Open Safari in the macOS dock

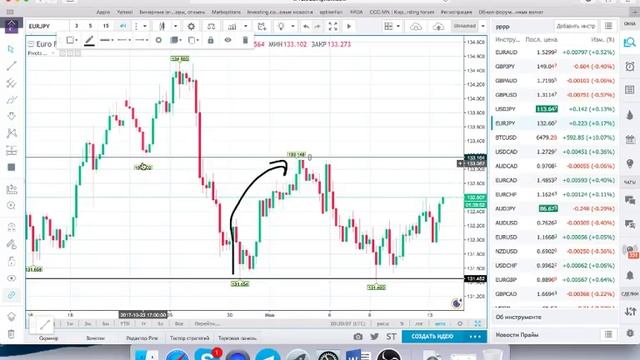click(177, 355)
